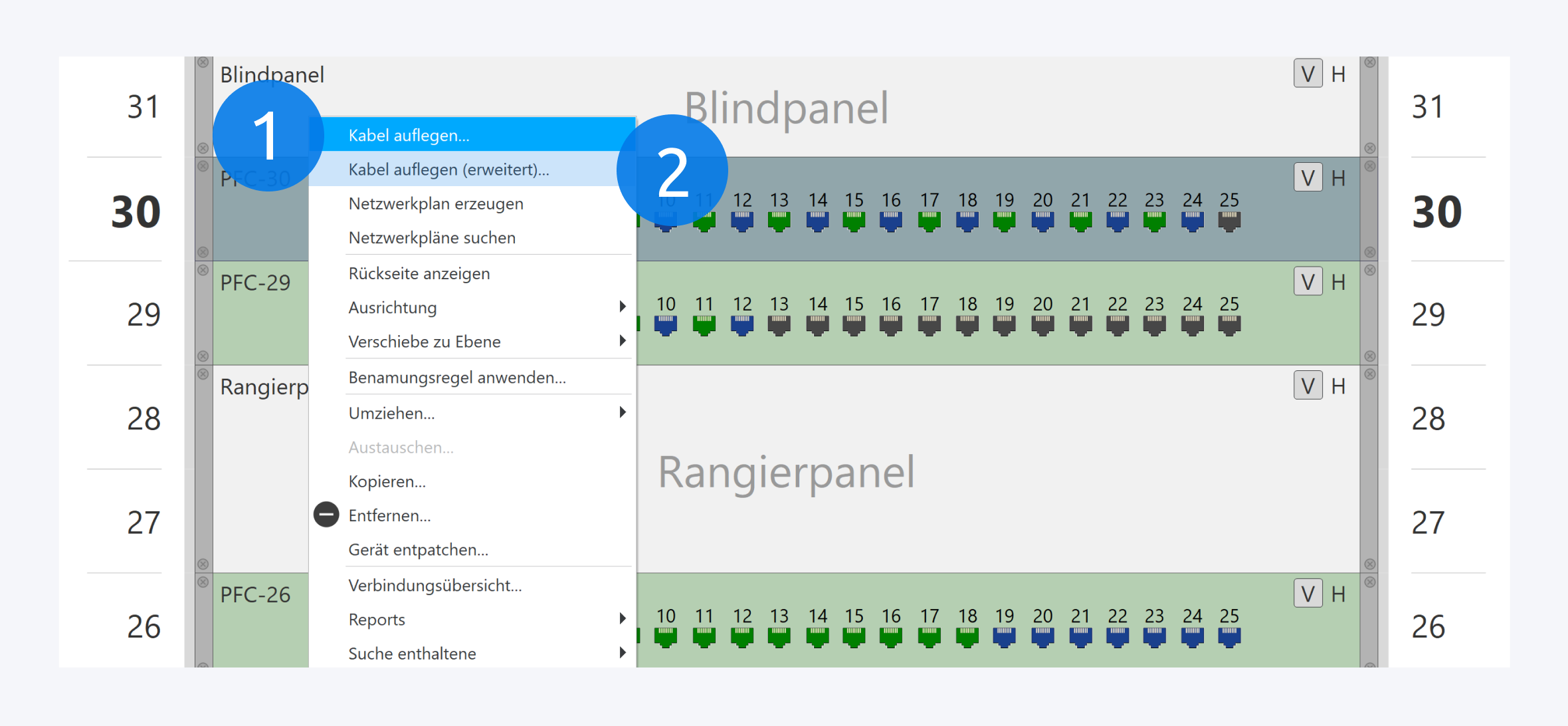Switch PFC-30 to H view
Image resolution: width=1568 pixels, height=726 pixels.
(1338, 178)
